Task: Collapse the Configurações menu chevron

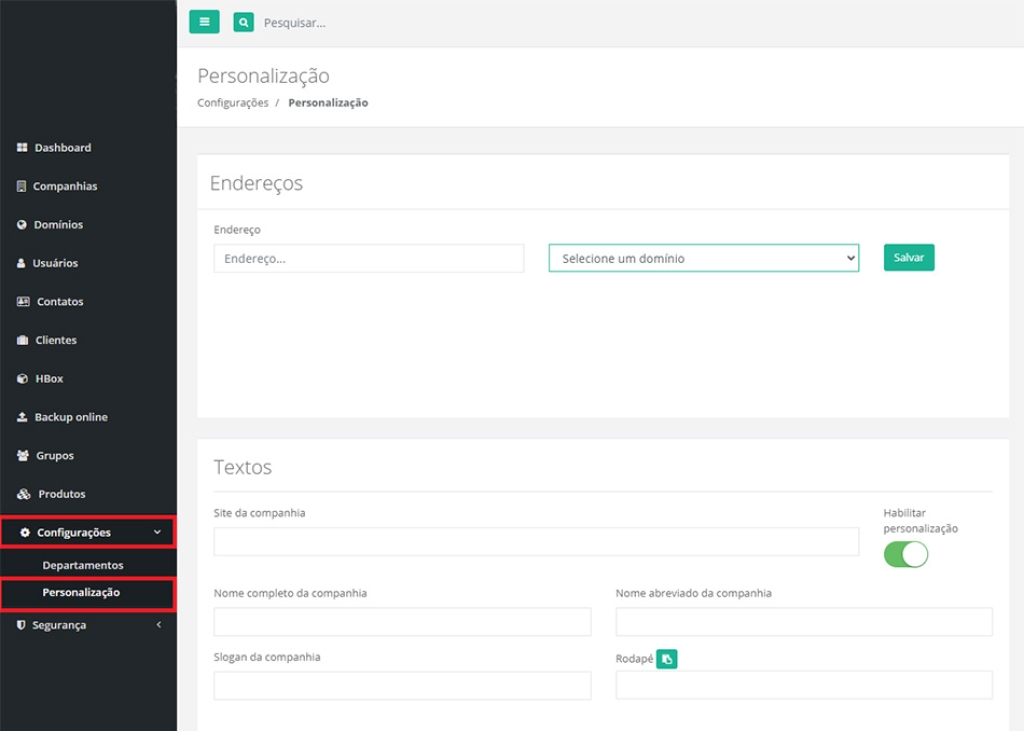Action: coord(157,532)
